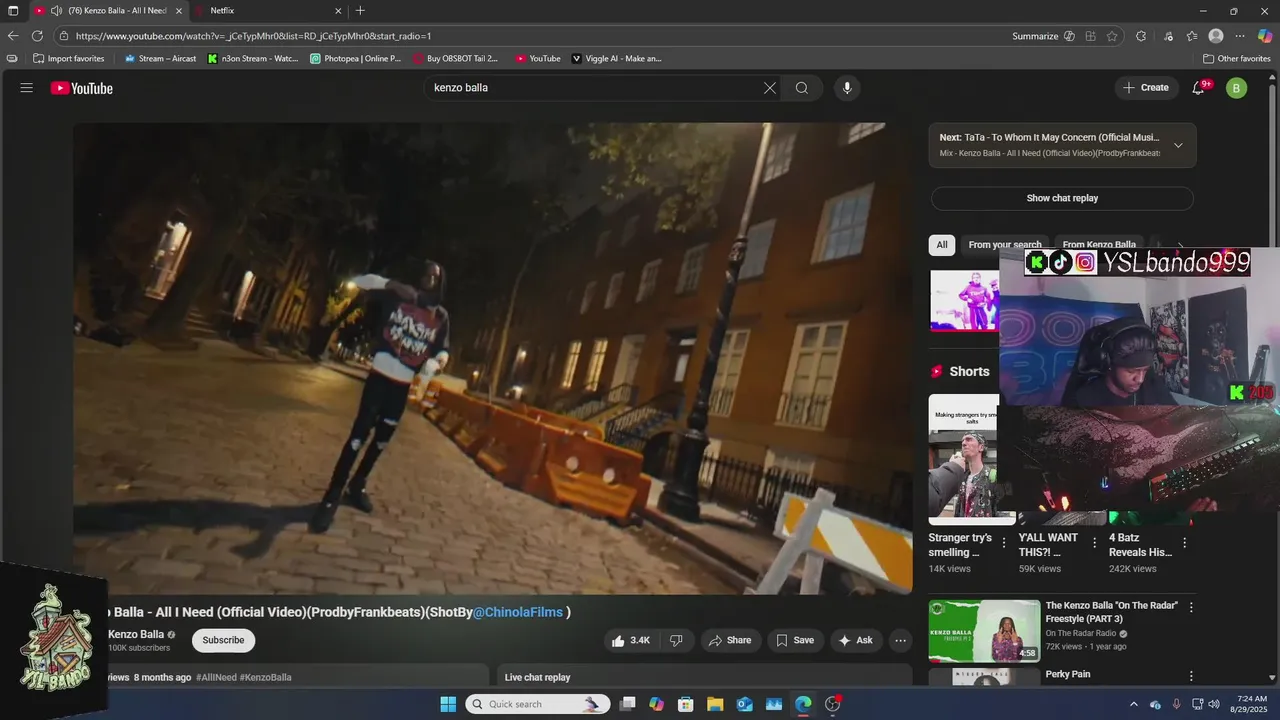Open Microsoft Store from the taskbar
Screen dimensions: 1280x720
[686, 704]
